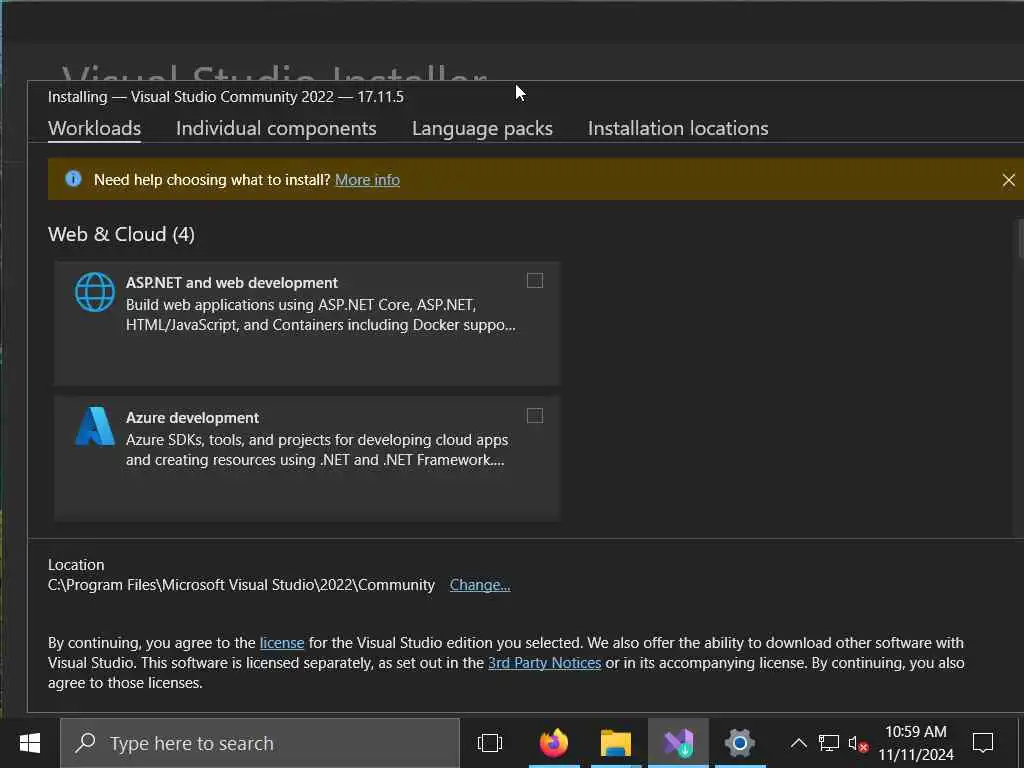Open the Windows Start menu

(29, 743)
